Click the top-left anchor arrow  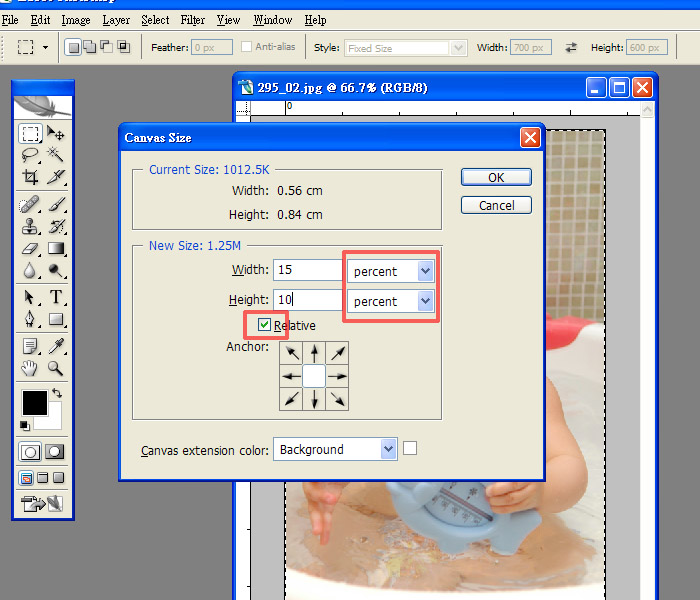pyautogui.click(x=291, y=353)
